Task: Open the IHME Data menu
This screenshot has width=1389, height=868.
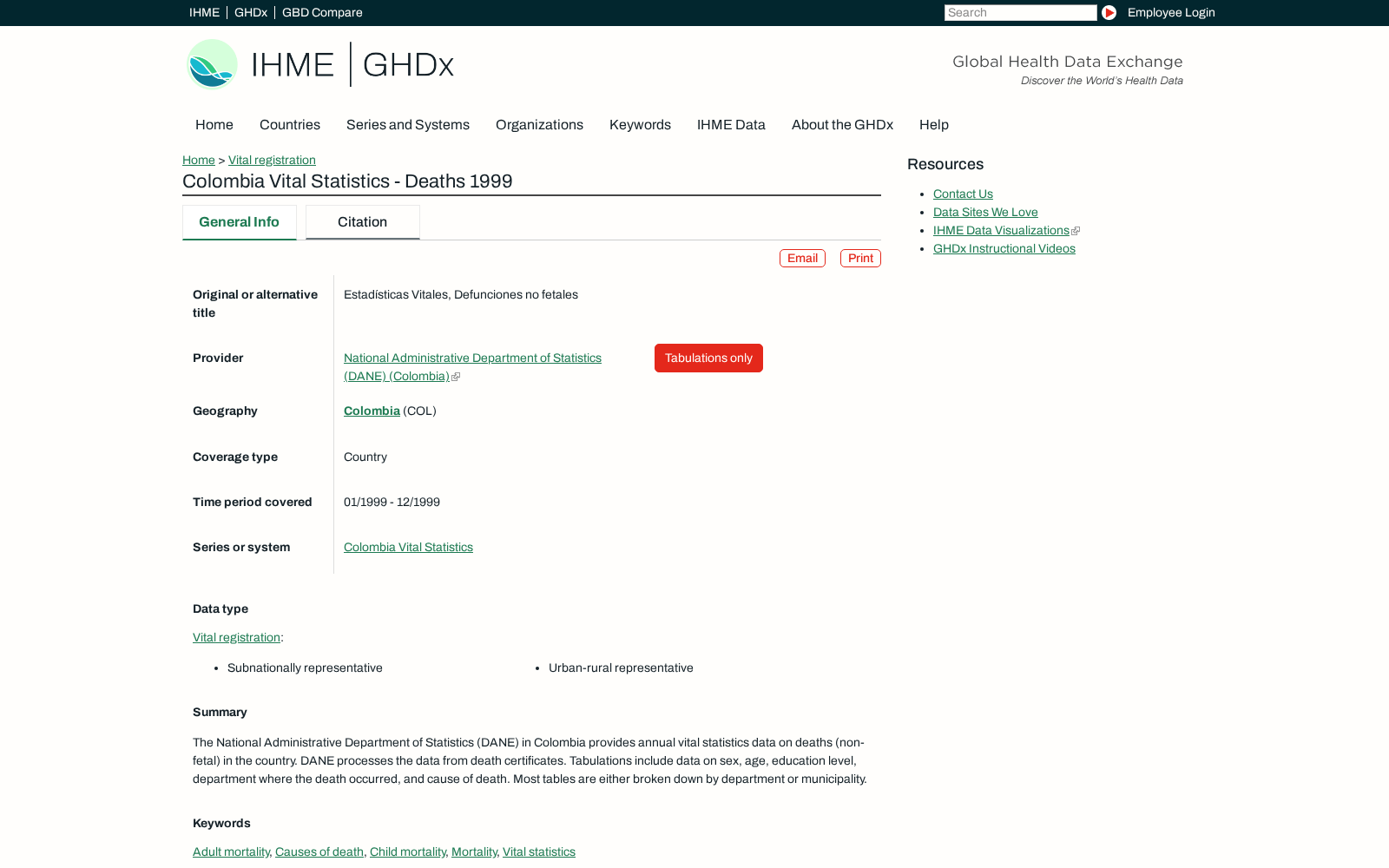Action: tap(731, 125)
